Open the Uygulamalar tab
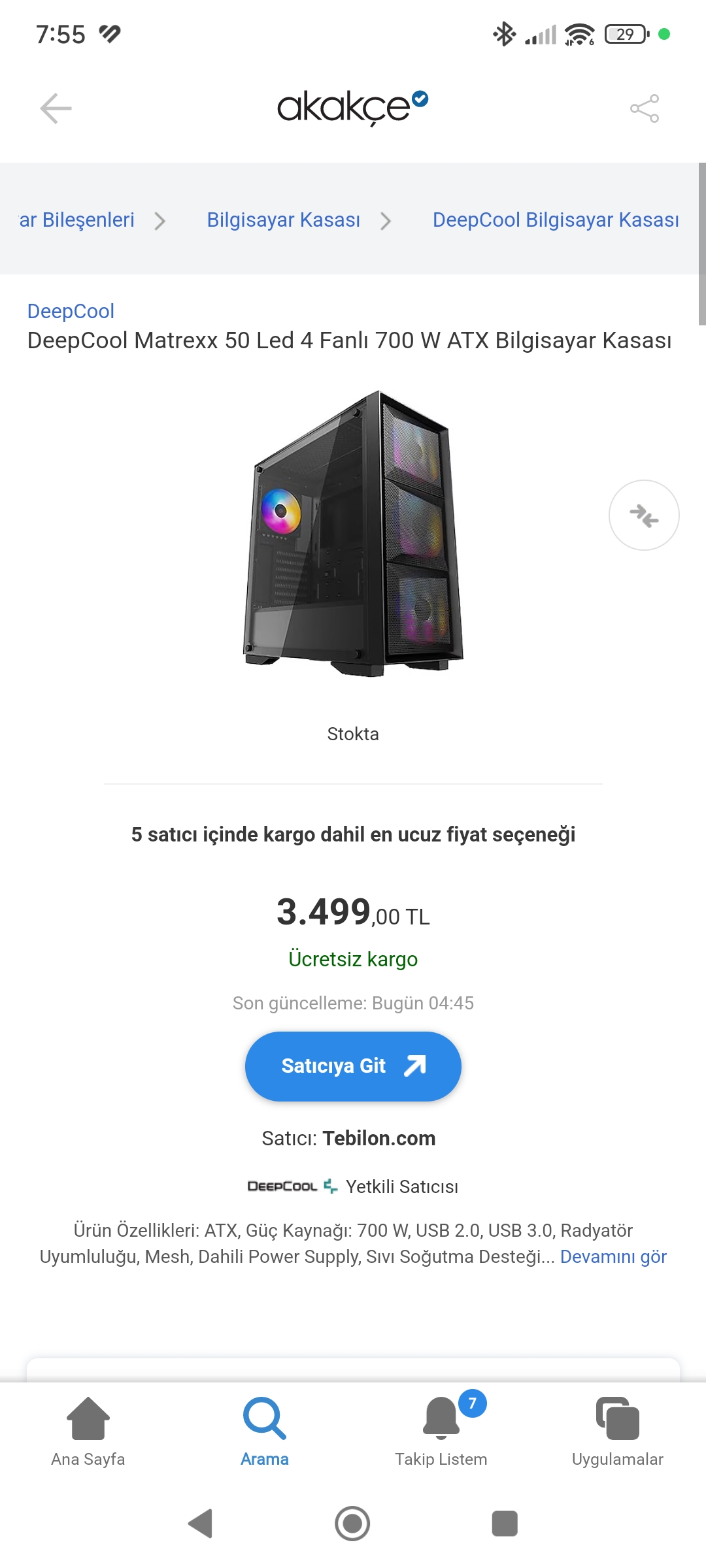706x1568 pixels. click(617, 1431)
